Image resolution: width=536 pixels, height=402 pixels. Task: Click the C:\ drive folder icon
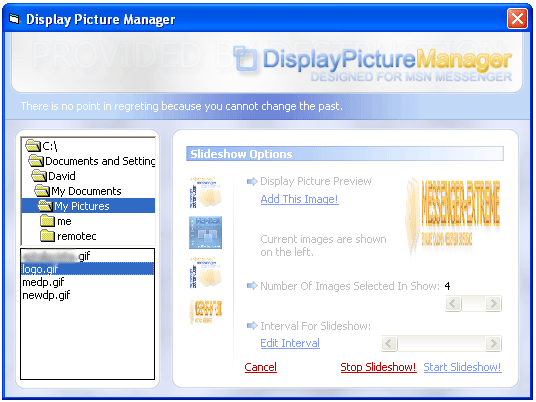33,146
